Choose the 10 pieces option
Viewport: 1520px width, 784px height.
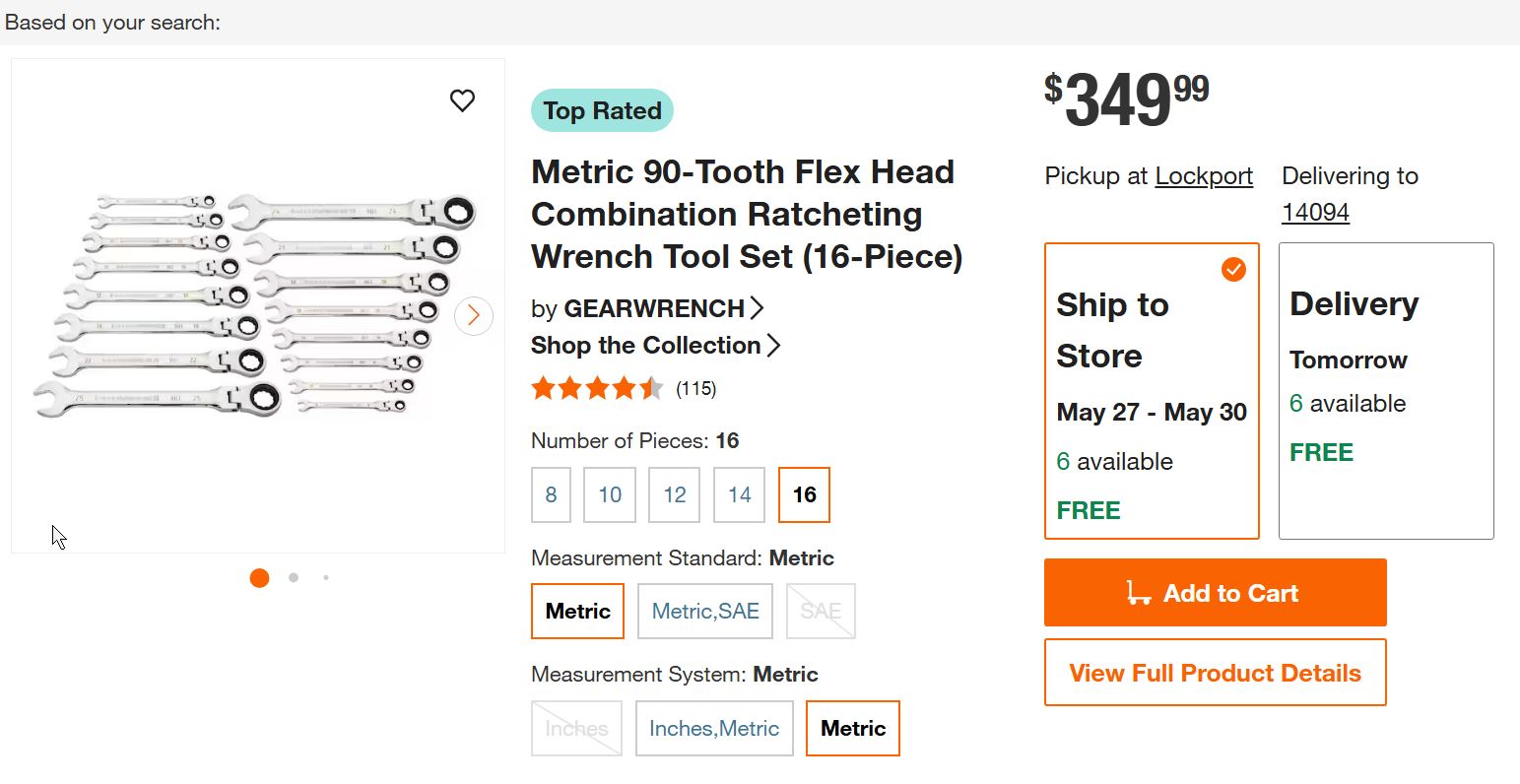pyautogui.click(x=610, y=494)
